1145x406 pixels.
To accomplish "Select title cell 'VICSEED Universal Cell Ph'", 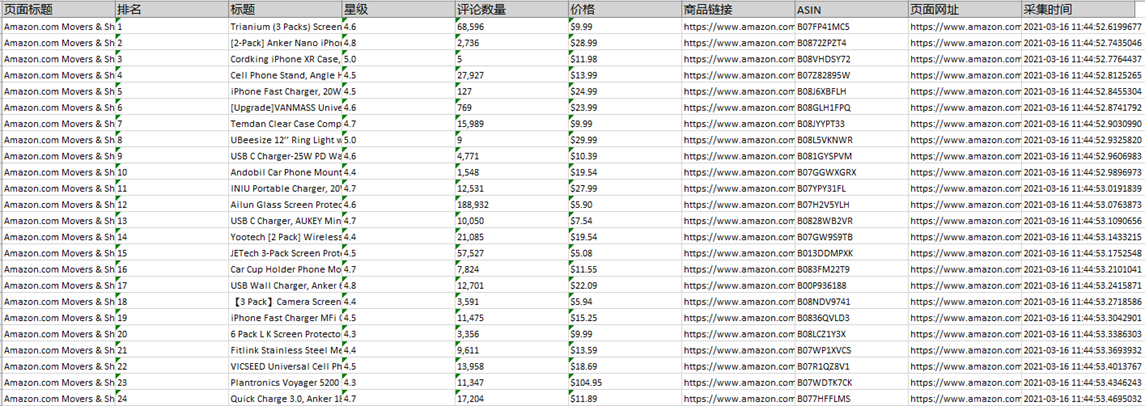I will pyautogui.click(x=285, y=366).
